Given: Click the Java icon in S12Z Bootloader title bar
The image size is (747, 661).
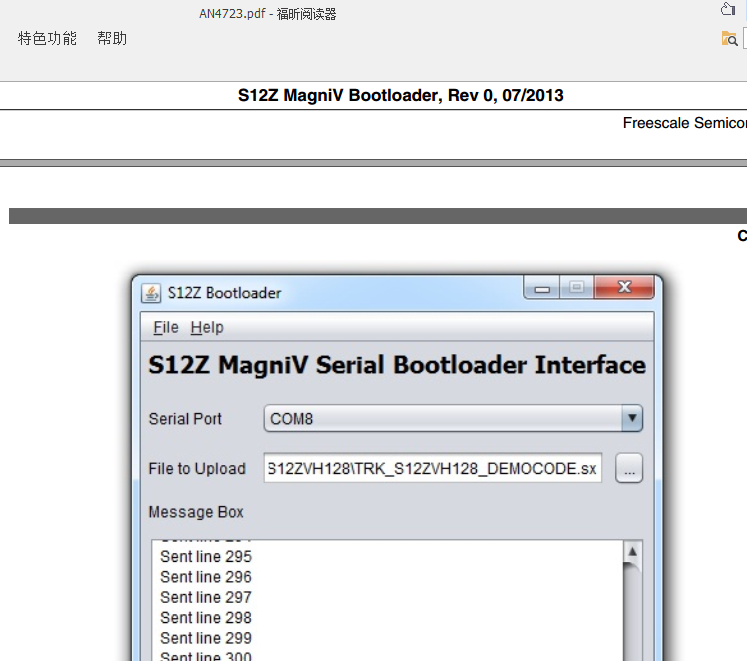Looking at the screenshot, I should click(151, 293).
